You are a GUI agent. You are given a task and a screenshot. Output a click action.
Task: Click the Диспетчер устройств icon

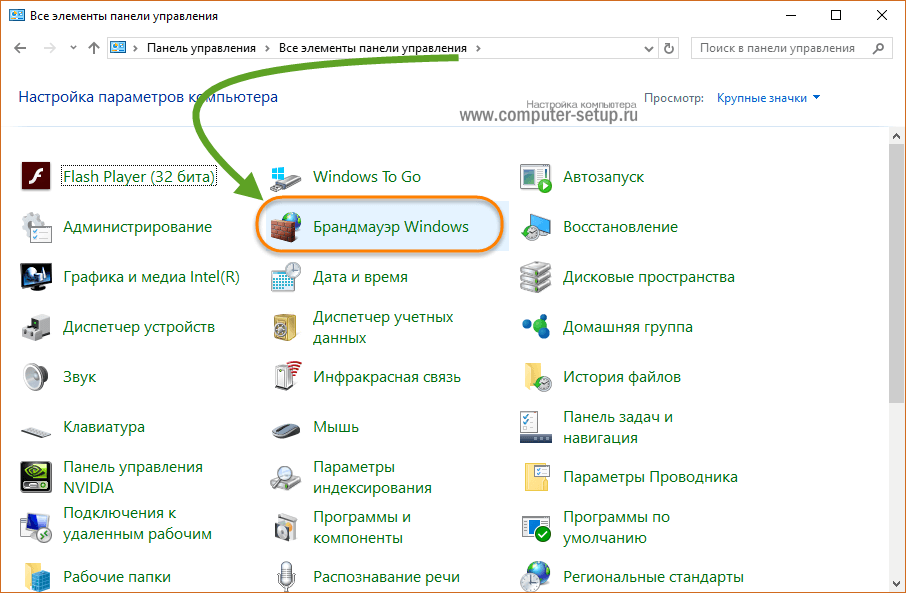36,327
